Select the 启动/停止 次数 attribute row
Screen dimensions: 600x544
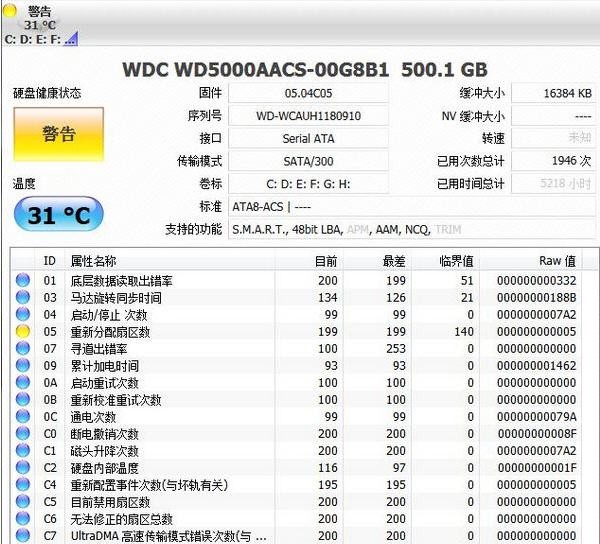pos(297,314)
